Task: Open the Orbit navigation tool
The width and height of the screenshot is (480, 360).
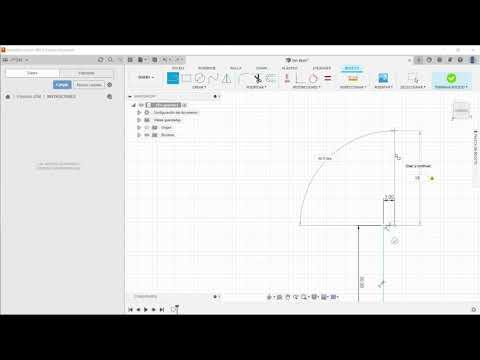Action: [269, 297]
